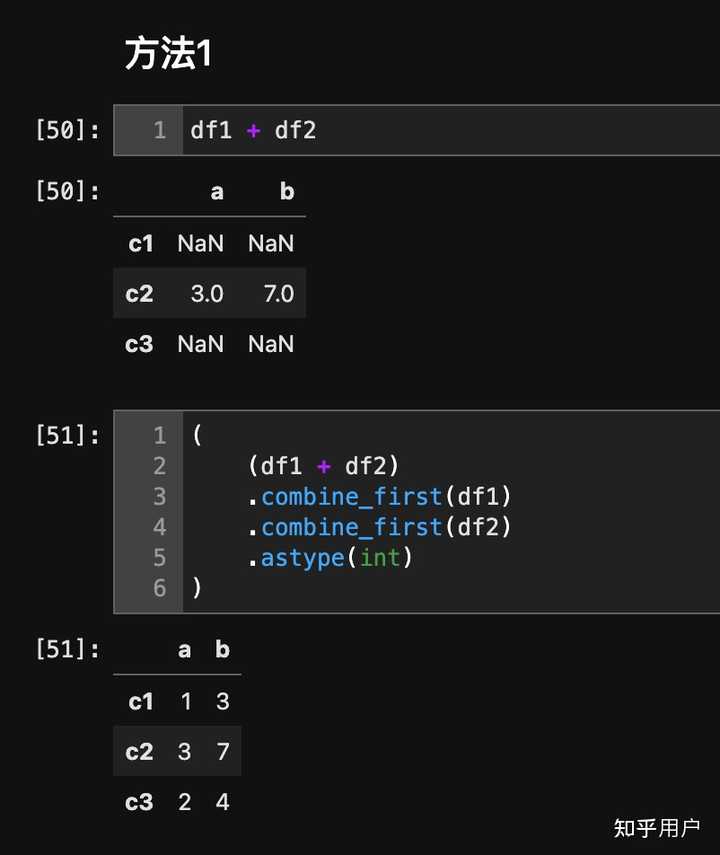Click the combine_first(df2) line of code
The height and width of the screenshot is (855, 720).
pyautogui.click(x=385, y=527)
